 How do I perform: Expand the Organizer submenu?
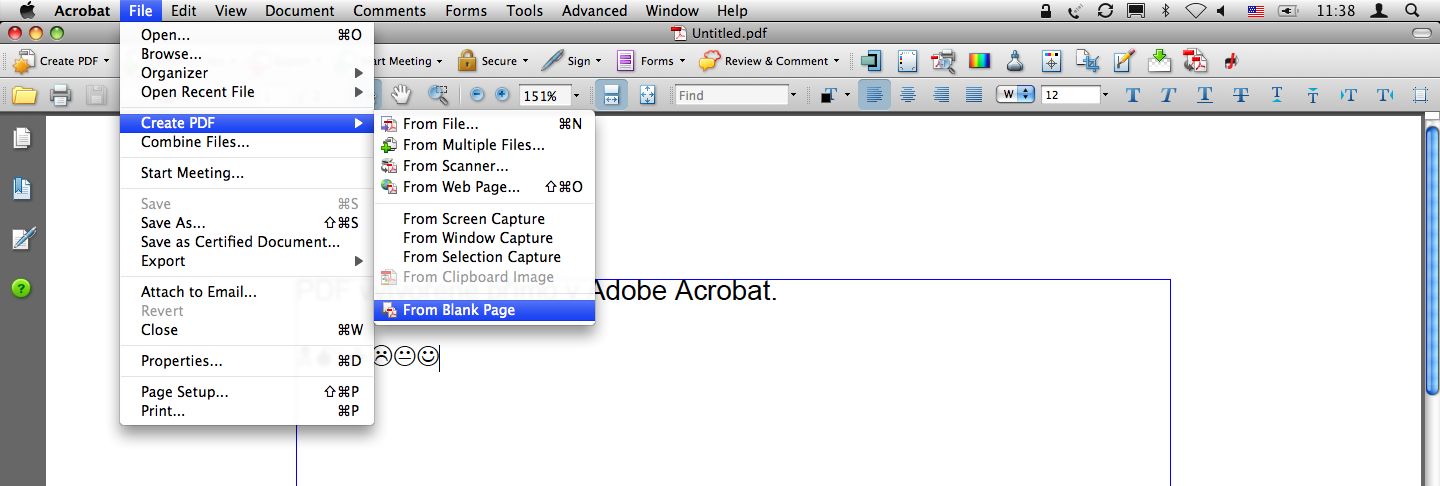pos(247,73)
